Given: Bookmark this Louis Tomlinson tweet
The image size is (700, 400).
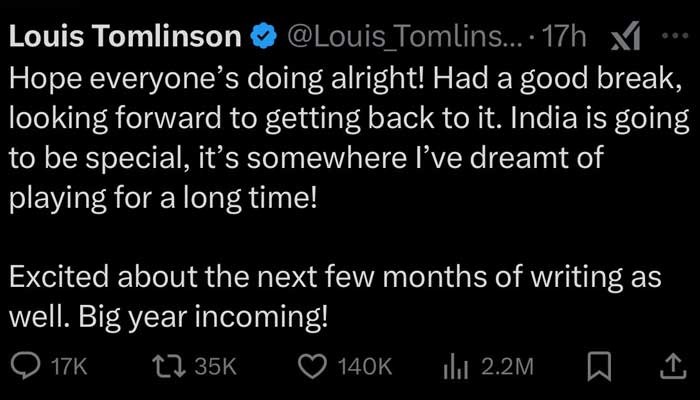Looking at the screenshot, I should [599, 367].
